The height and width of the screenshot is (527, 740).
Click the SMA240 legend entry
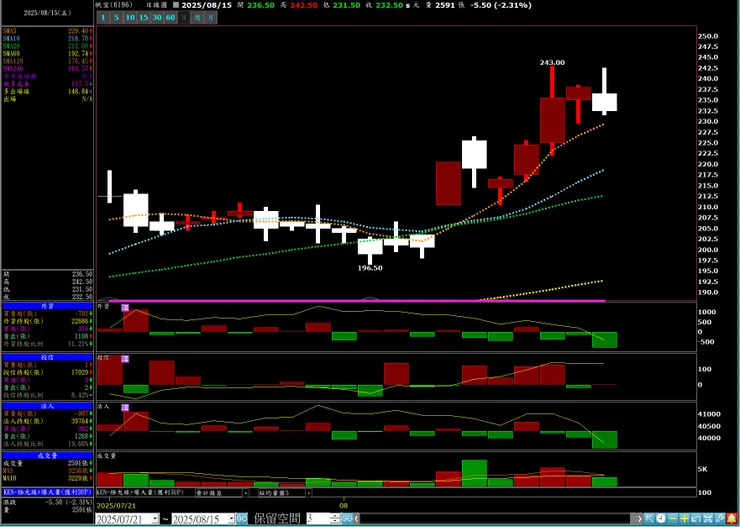[x=47, y=68]
